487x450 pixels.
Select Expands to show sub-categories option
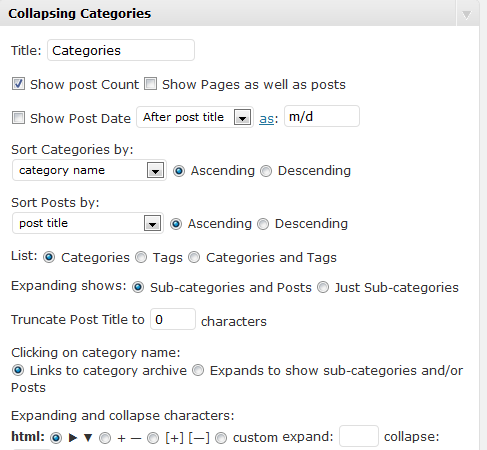point(198,370)
